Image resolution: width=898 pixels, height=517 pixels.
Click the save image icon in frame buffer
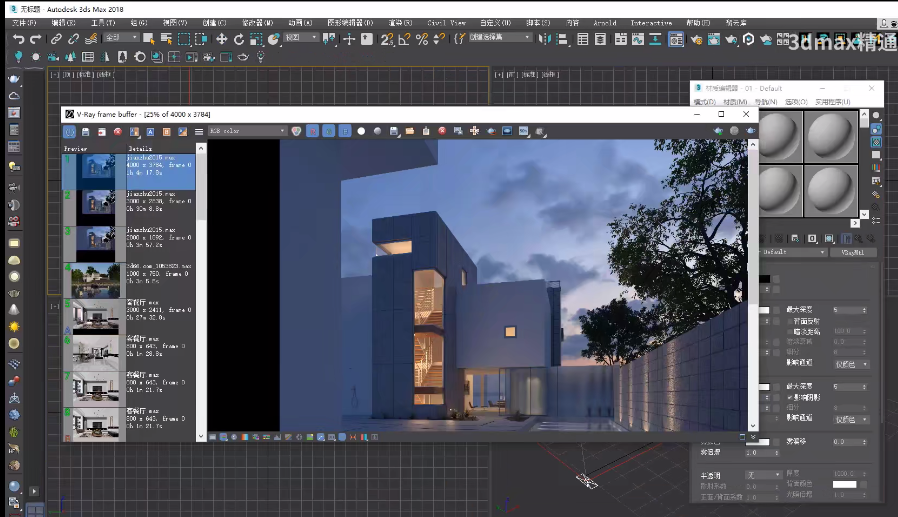[393, 131]
